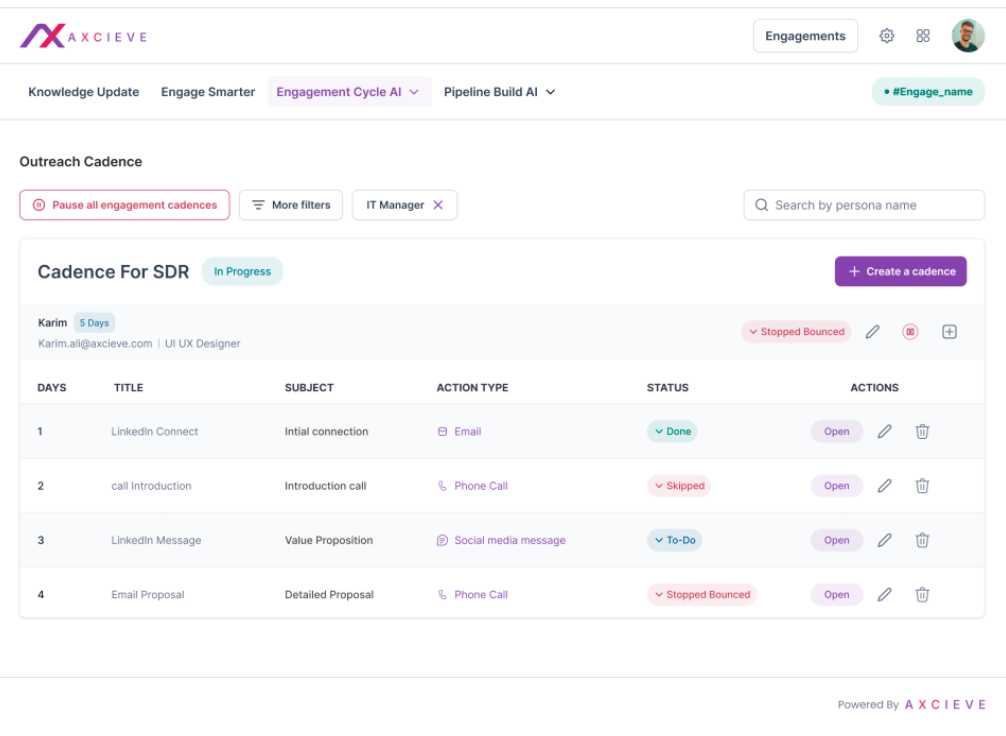Click the add step plus icon for Karim
This screenshot has width=1006, height=736.
pyautogui.click(x=949, y=332)
